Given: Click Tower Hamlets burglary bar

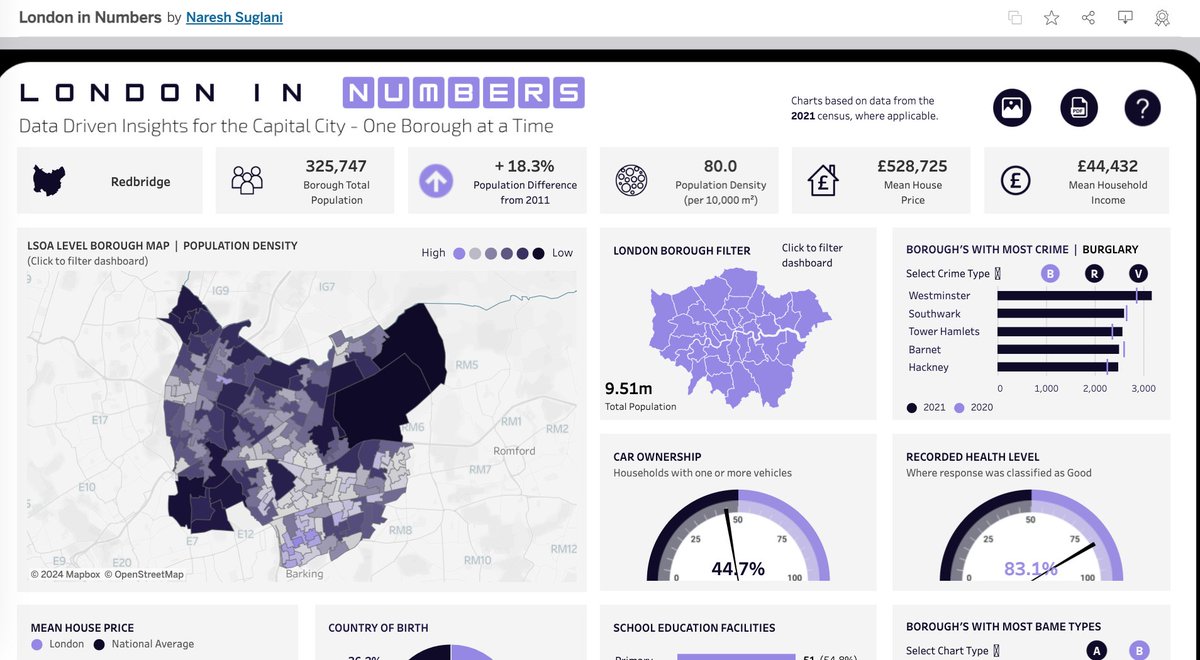Looking at the screenshot, I should [1060, 332].
